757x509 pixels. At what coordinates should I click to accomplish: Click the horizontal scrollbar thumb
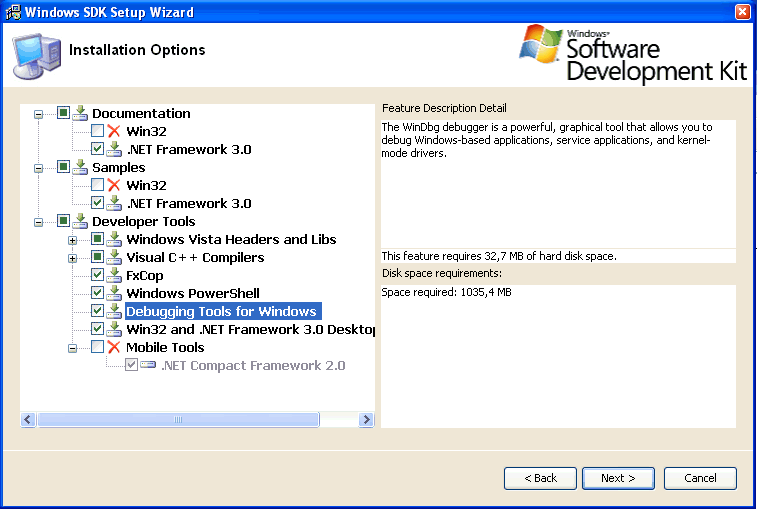pyautogui.click(x=178, y=419)
